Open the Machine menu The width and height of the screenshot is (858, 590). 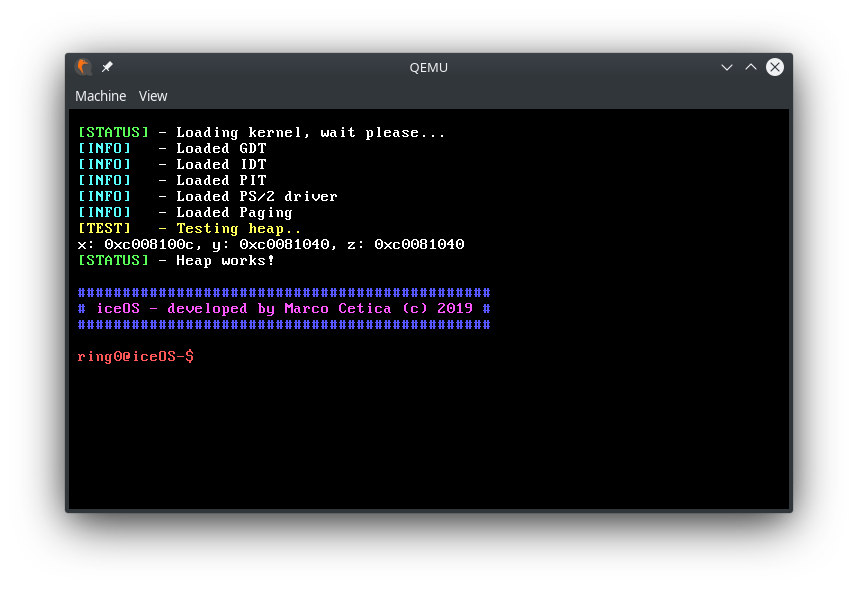click(x=100, y=96)
